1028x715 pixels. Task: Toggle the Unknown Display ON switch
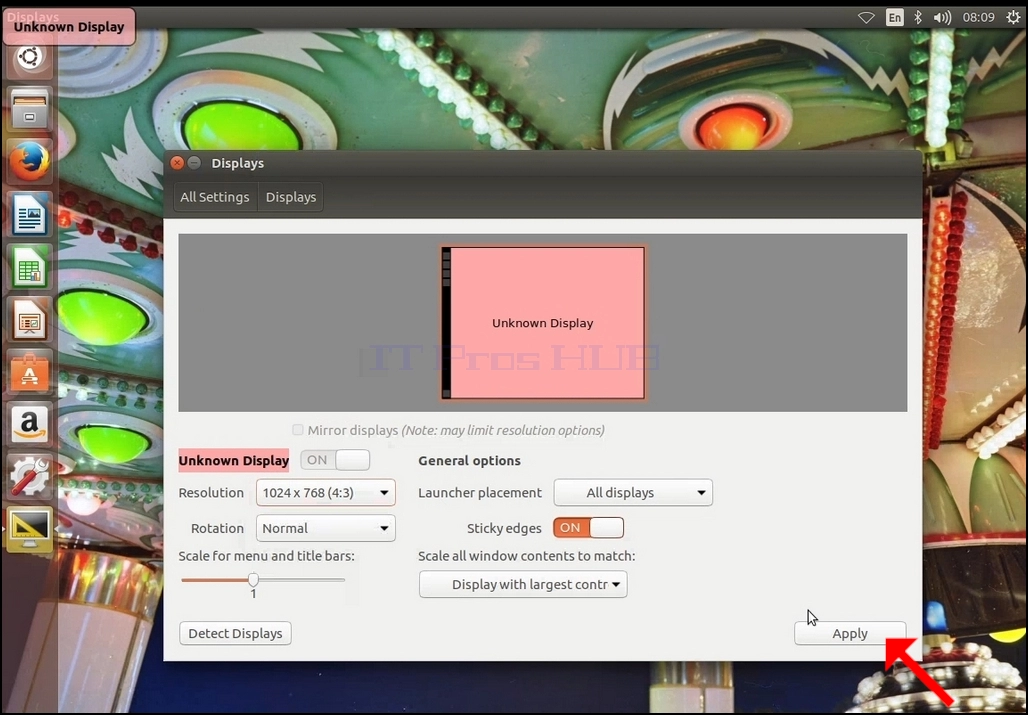click(335, 460)
